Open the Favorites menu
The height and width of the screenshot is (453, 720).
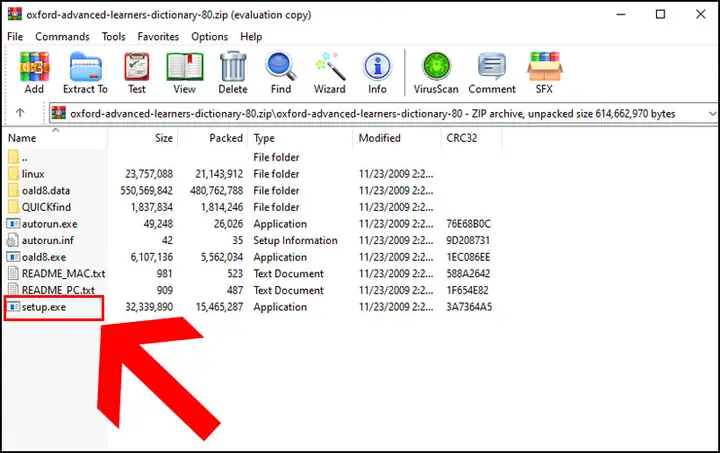coord(158,37)
